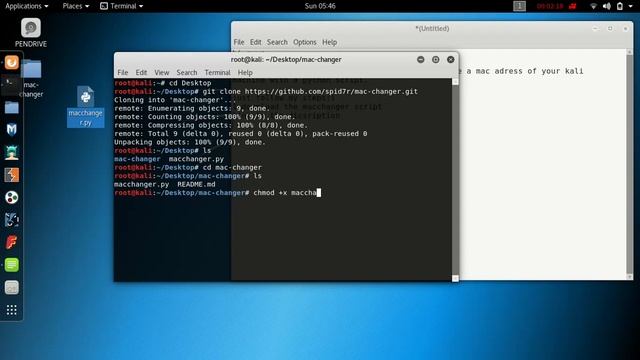The width and height of the screenshot is (640, 360).
Task: Maximize the terminal window
Action: [x=436, y=60]
